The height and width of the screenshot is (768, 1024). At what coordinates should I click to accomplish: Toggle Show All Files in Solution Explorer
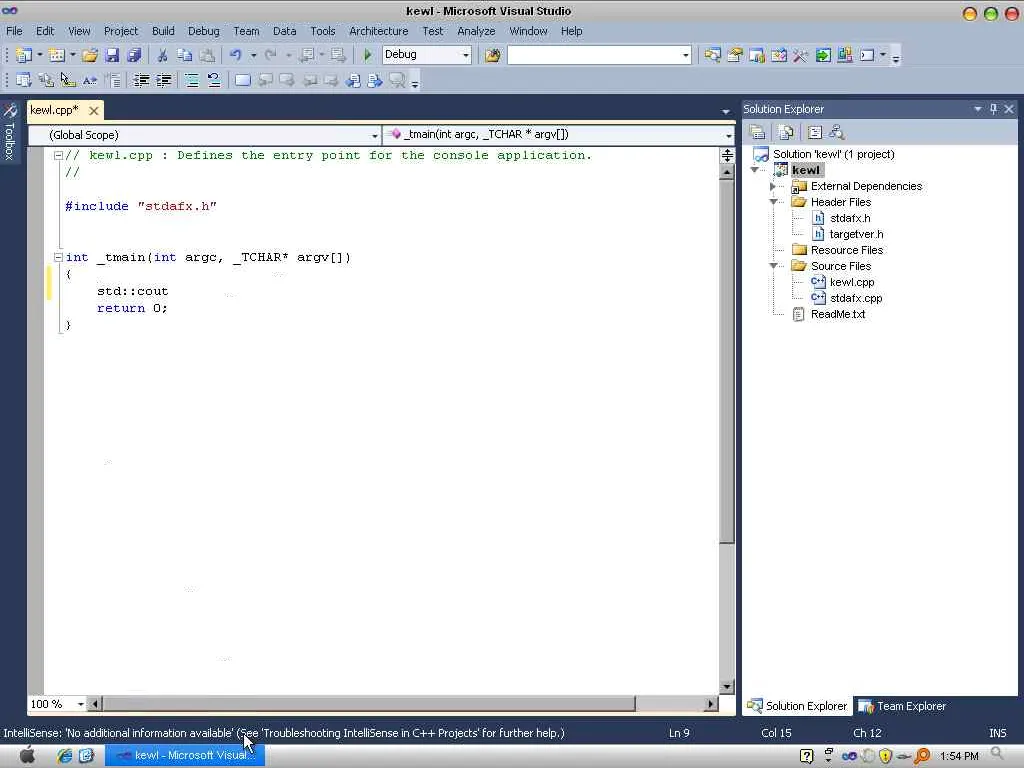coord(786,133)
